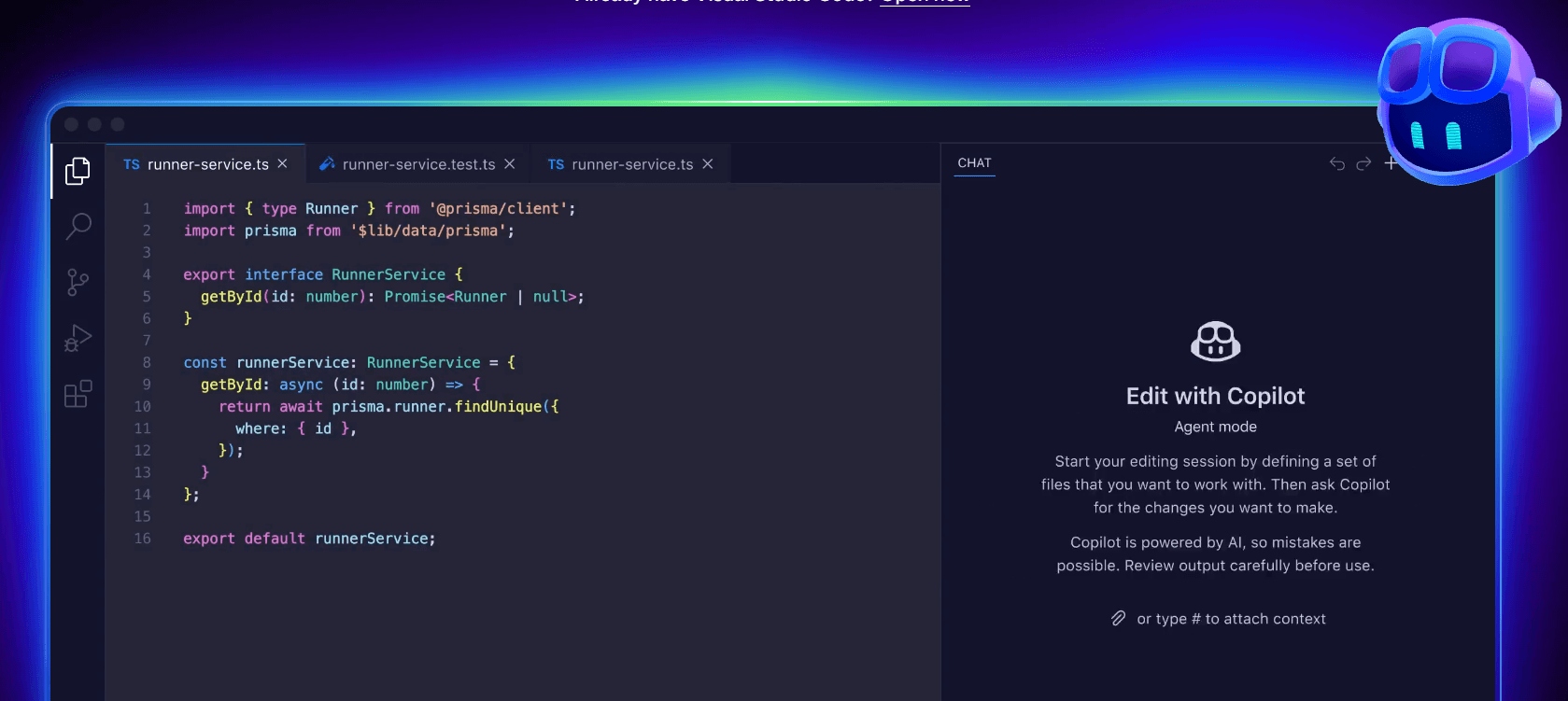Click 'Promise<Runner | null>' return type

click(480, 297)
